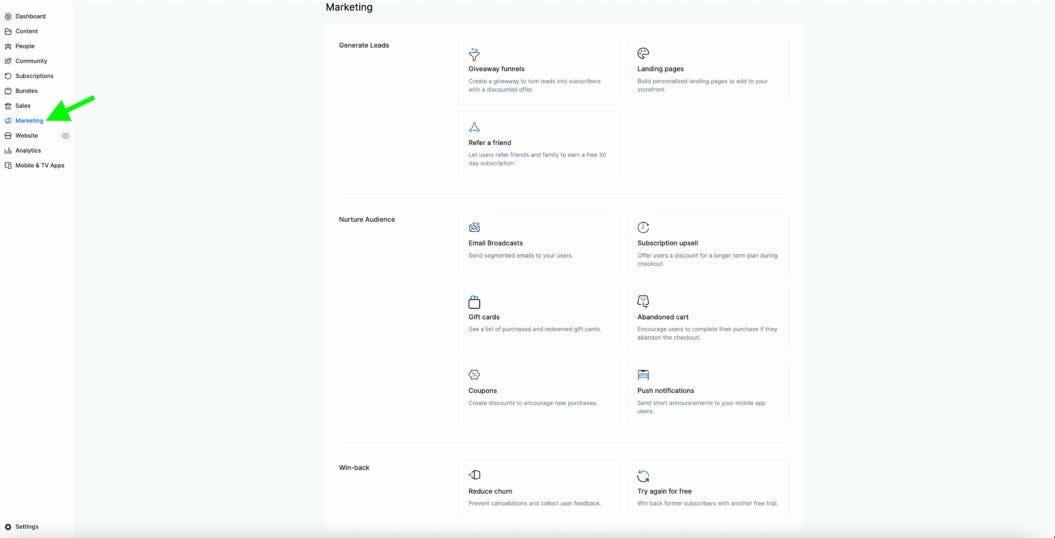Click the Sales icon in sidebar
This screenshot has height=538, width=1055.
point(8,106)
